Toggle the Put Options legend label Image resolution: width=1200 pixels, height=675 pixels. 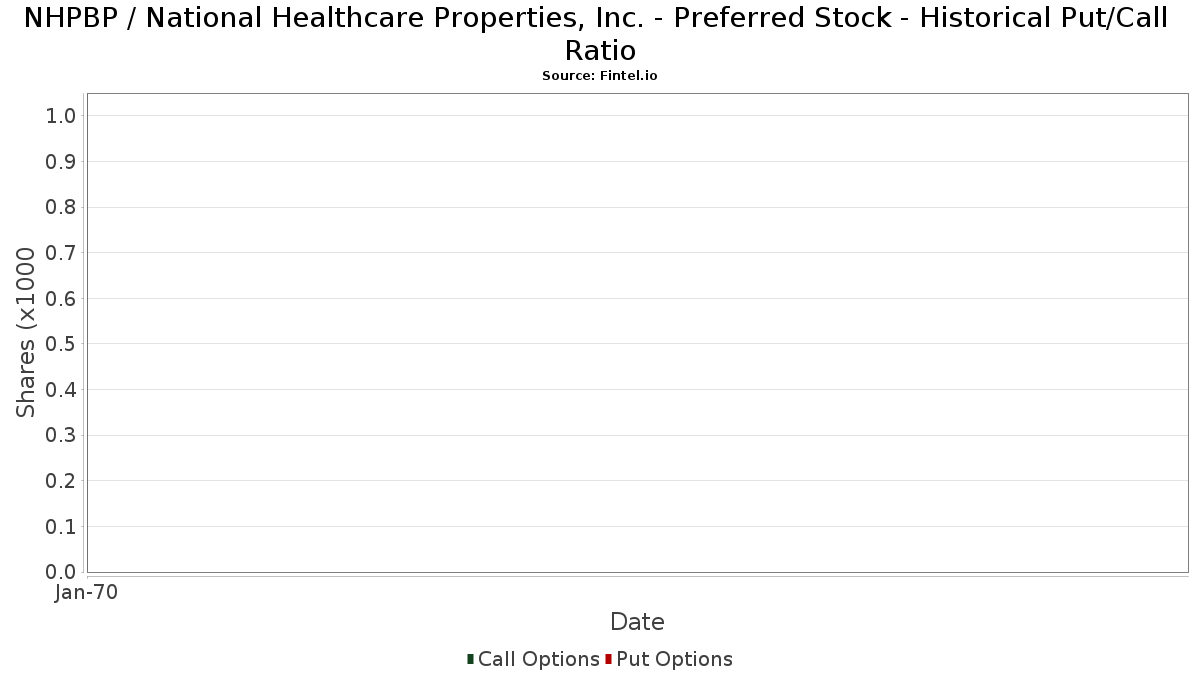click(x=675, y=659)
